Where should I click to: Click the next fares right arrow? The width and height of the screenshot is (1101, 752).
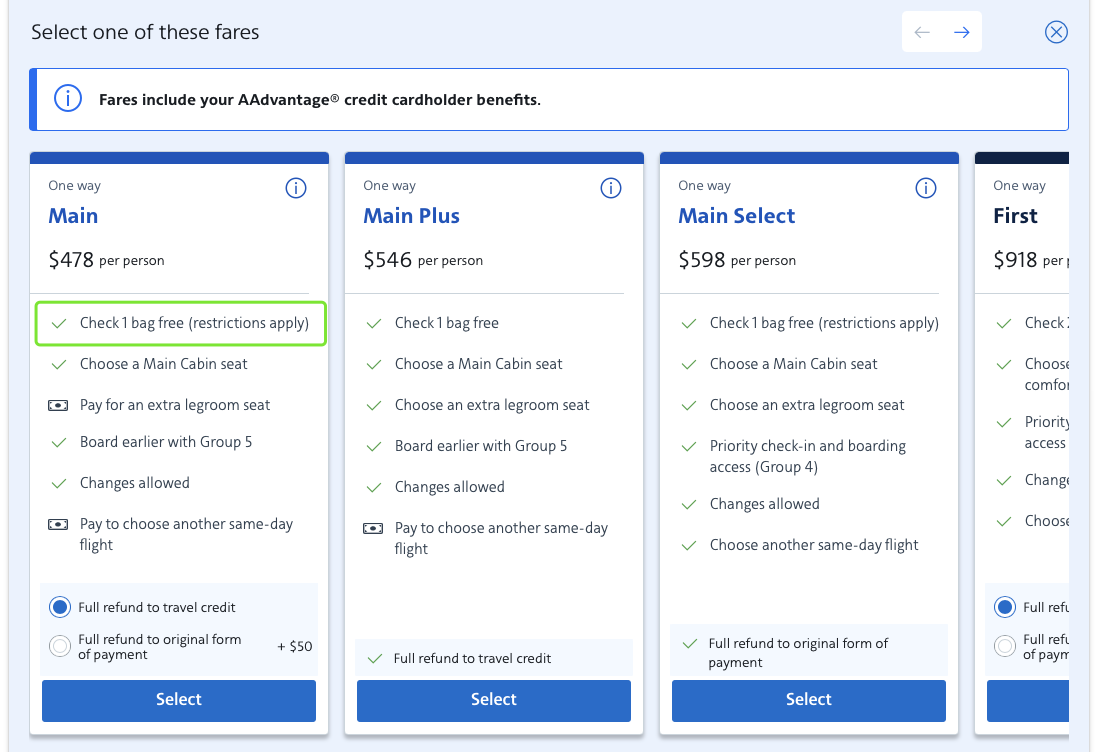coord(961,32)
